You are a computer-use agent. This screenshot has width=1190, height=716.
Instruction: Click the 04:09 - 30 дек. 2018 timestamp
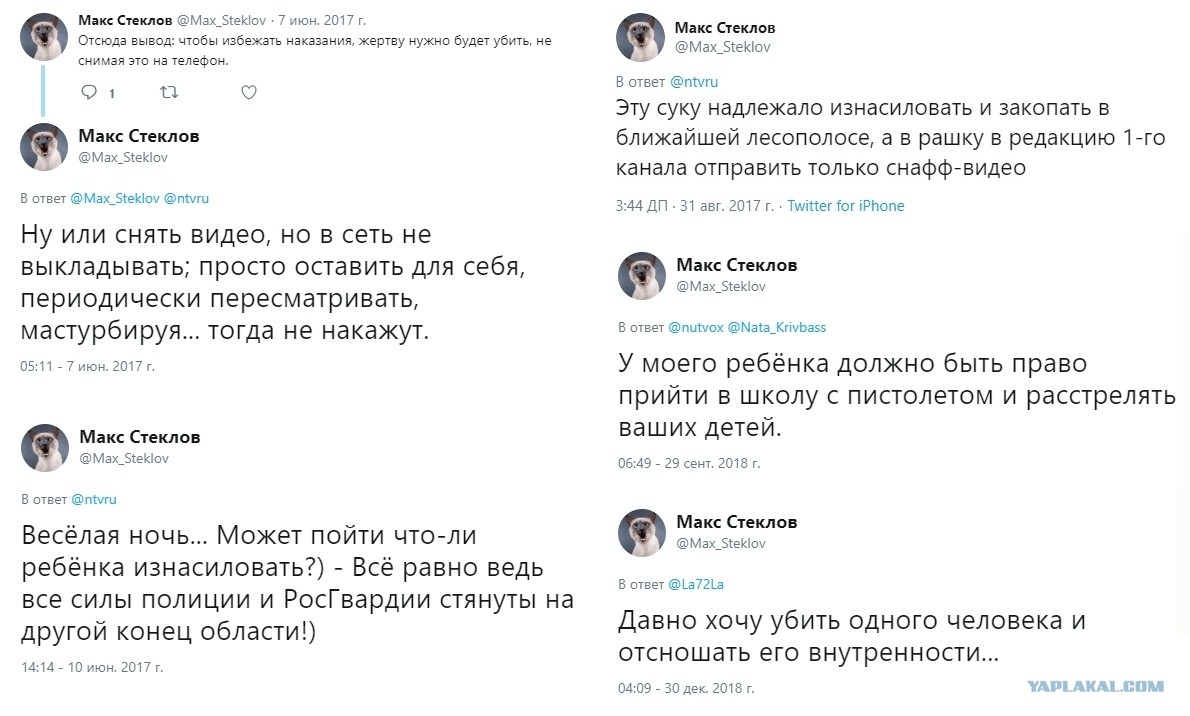point(686,689)
